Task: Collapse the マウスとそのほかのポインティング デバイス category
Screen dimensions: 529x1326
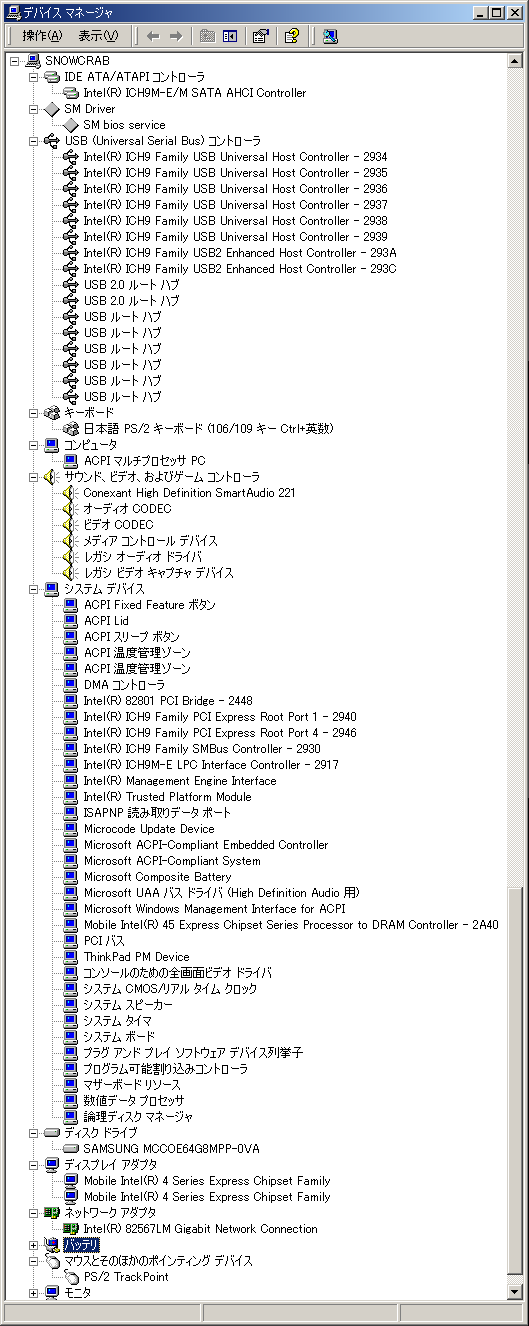Action: [33, 1261]
